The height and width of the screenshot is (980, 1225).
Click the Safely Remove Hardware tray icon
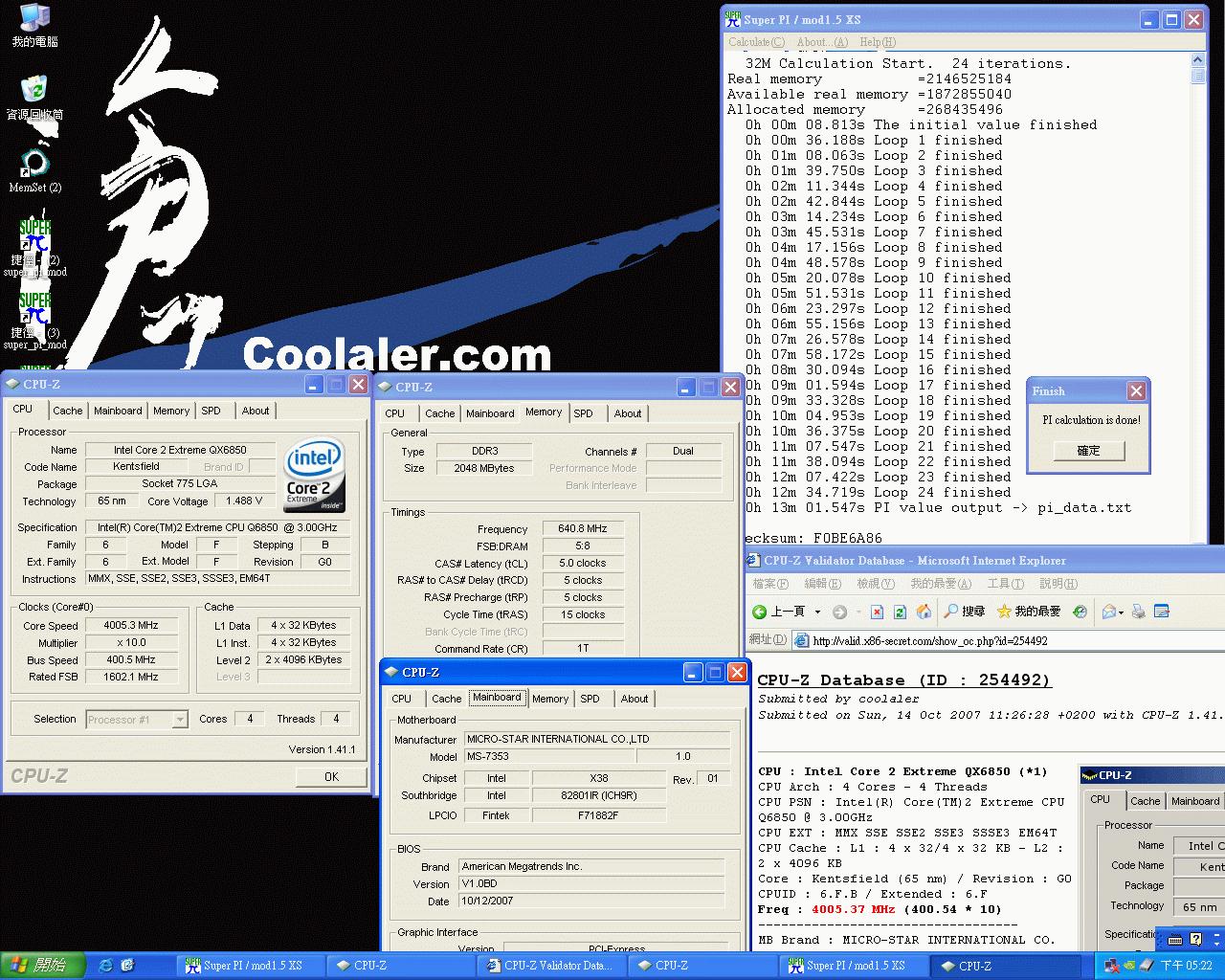tap(1146, 966)
